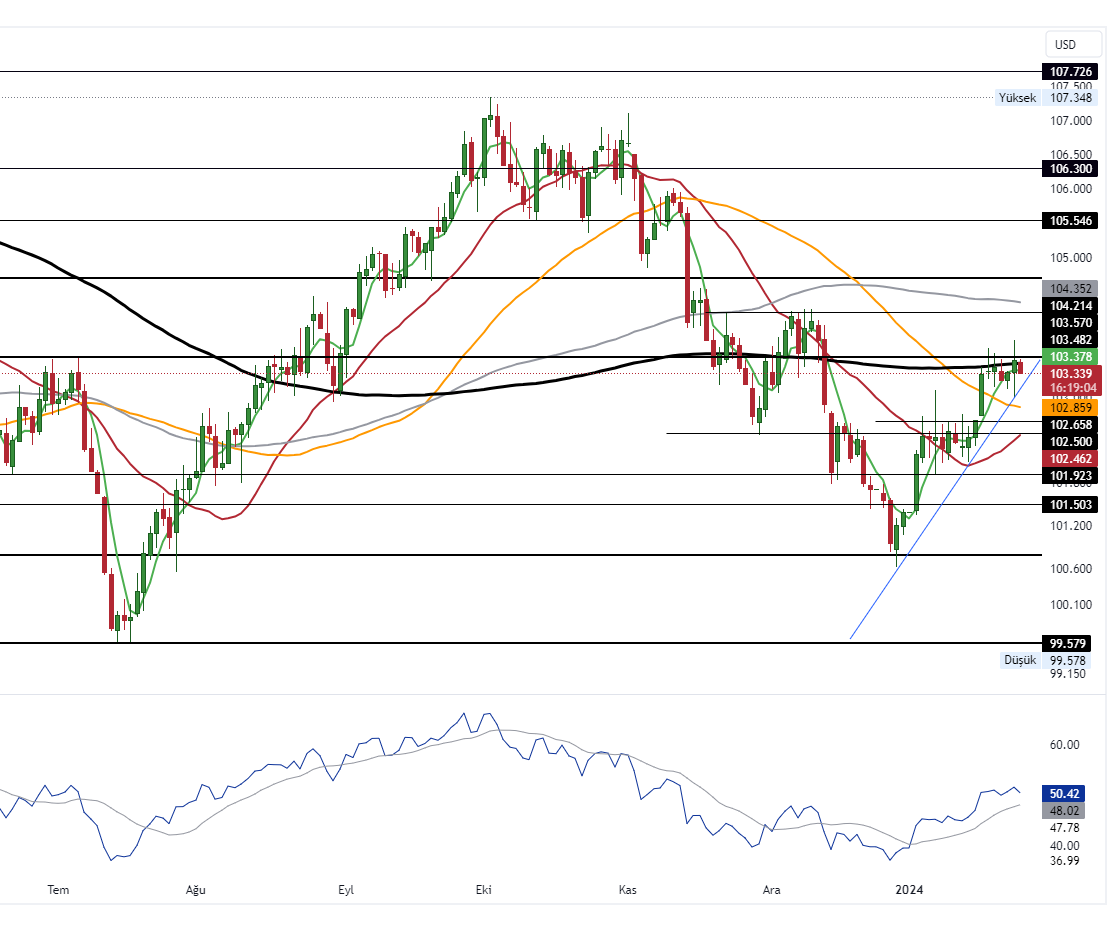Click the 106.300 price level label

[1068, 169]
